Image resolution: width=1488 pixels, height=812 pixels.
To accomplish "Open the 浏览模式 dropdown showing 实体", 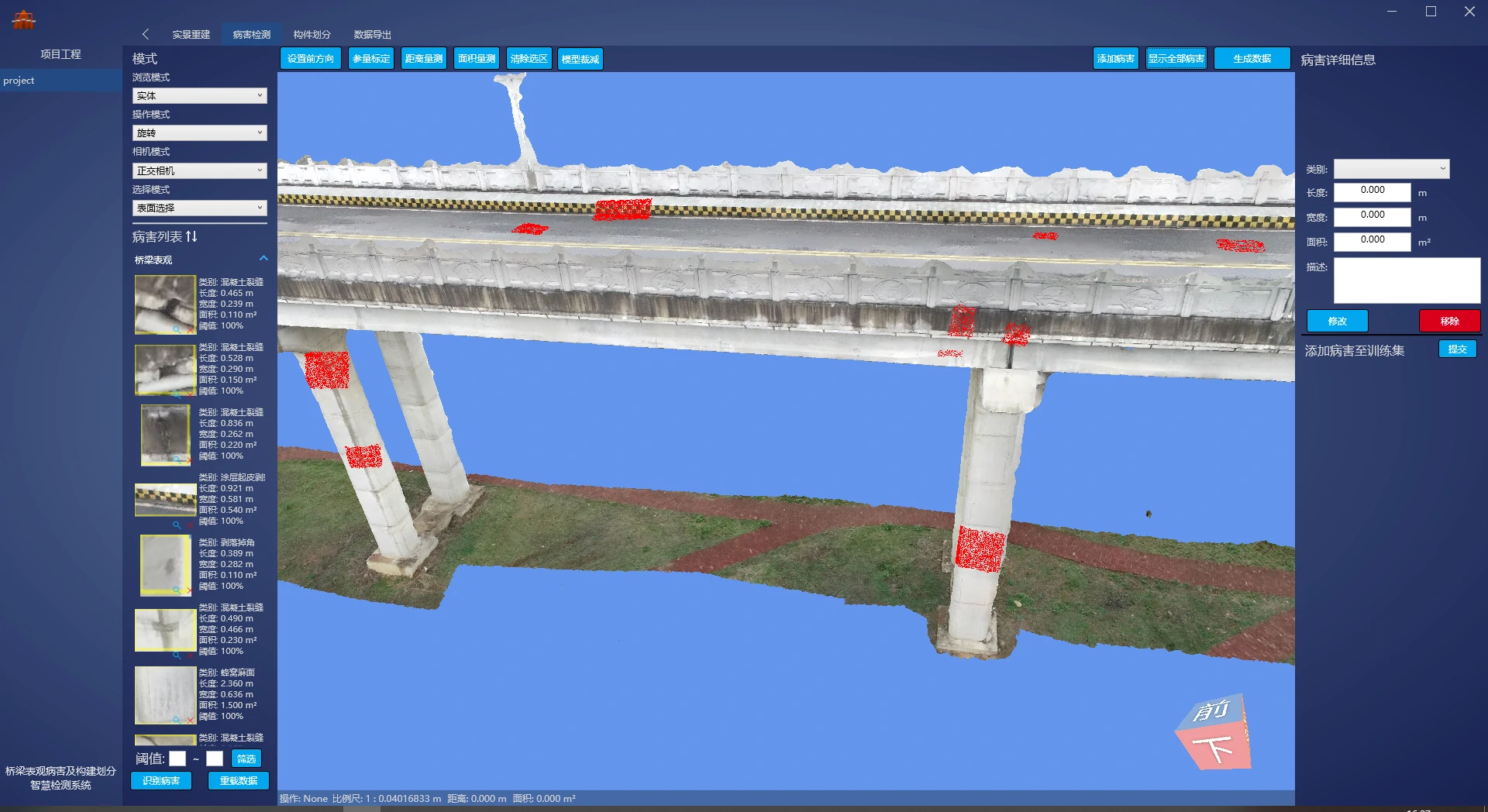I will tap(199, 96).
